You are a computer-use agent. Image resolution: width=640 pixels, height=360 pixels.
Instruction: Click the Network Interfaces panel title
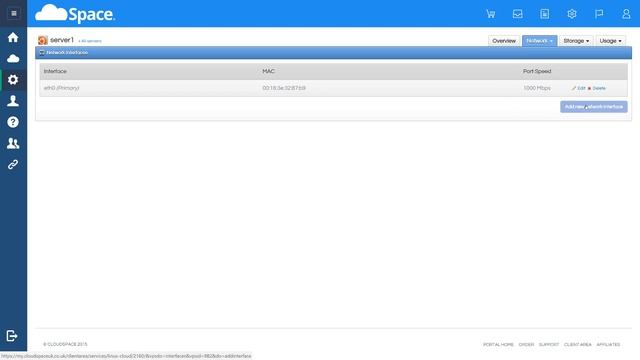click(x=67, y=53)
